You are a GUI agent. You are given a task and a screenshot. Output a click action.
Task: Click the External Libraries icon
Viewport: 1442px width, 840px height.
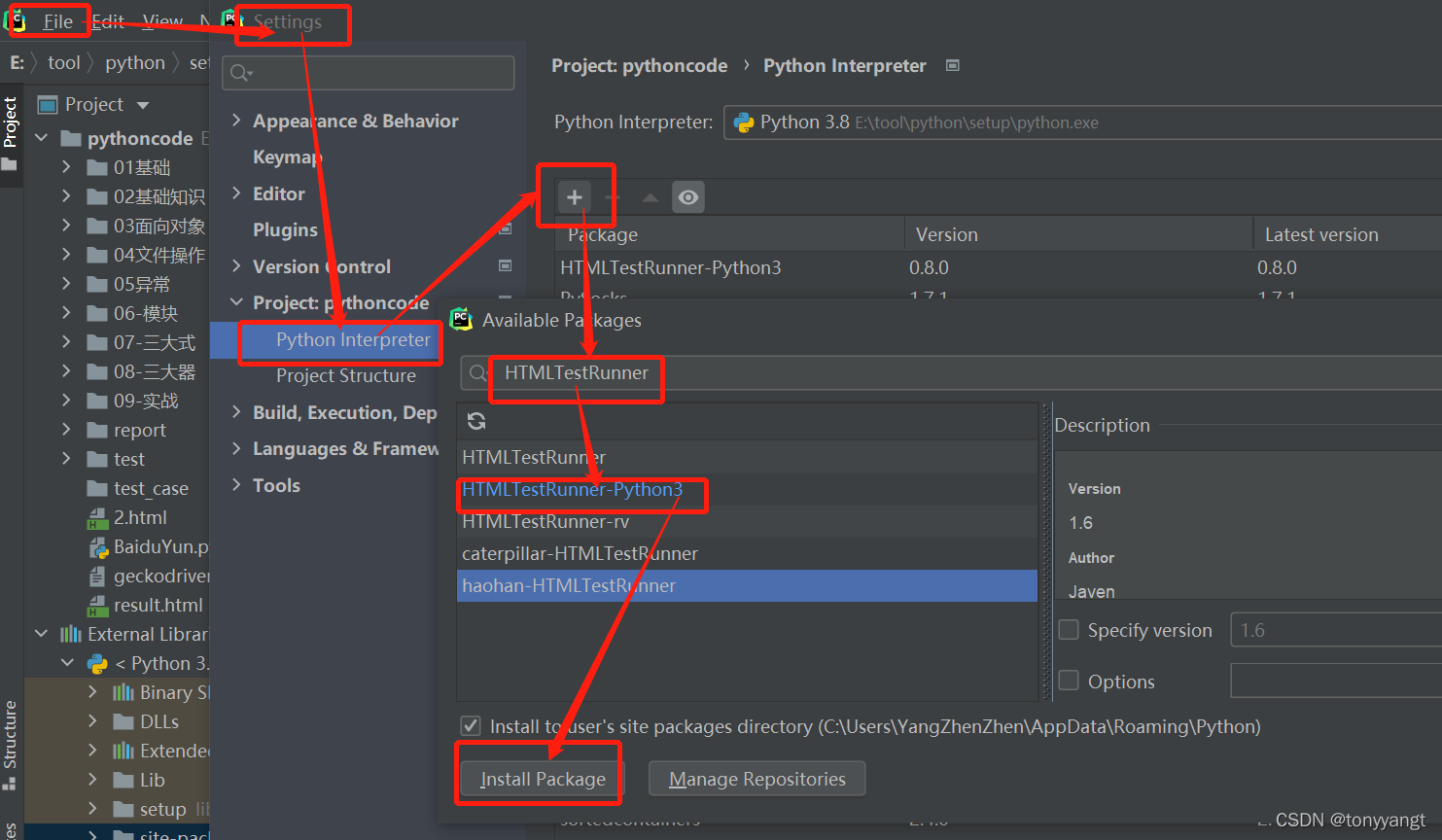click(71, 634)
